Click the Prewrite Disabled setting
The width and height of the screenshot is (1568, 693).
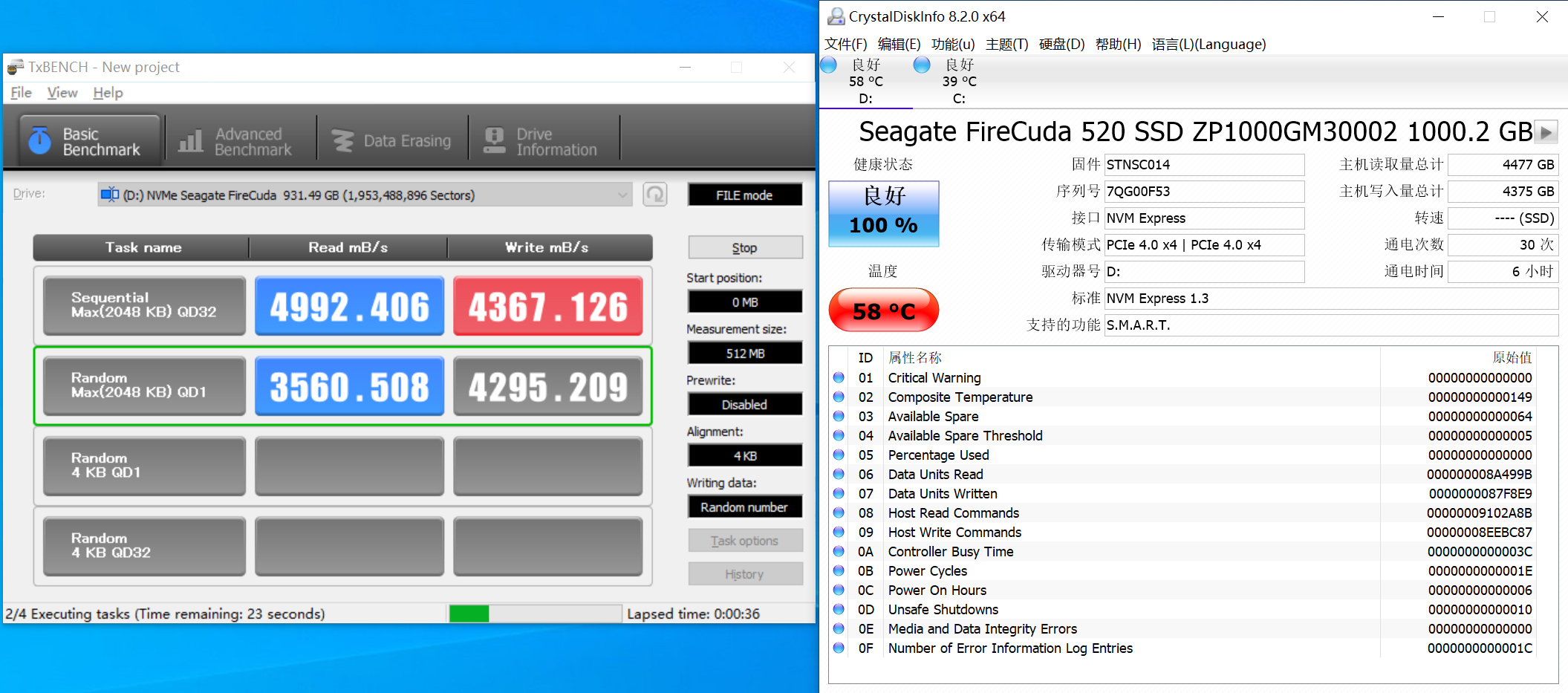coord(745,405)
